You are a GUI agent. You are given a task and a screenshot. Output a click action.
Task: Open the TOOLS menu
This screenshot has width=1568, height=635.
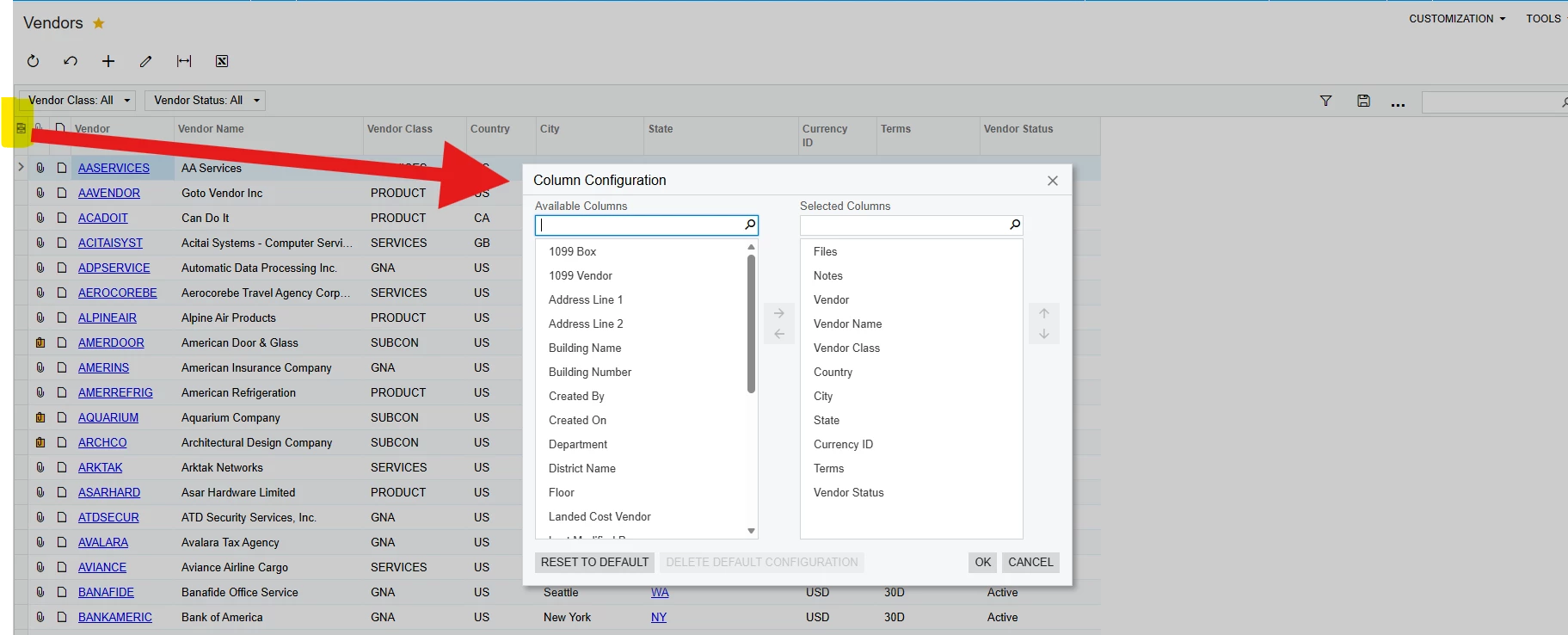[1545, 19]
